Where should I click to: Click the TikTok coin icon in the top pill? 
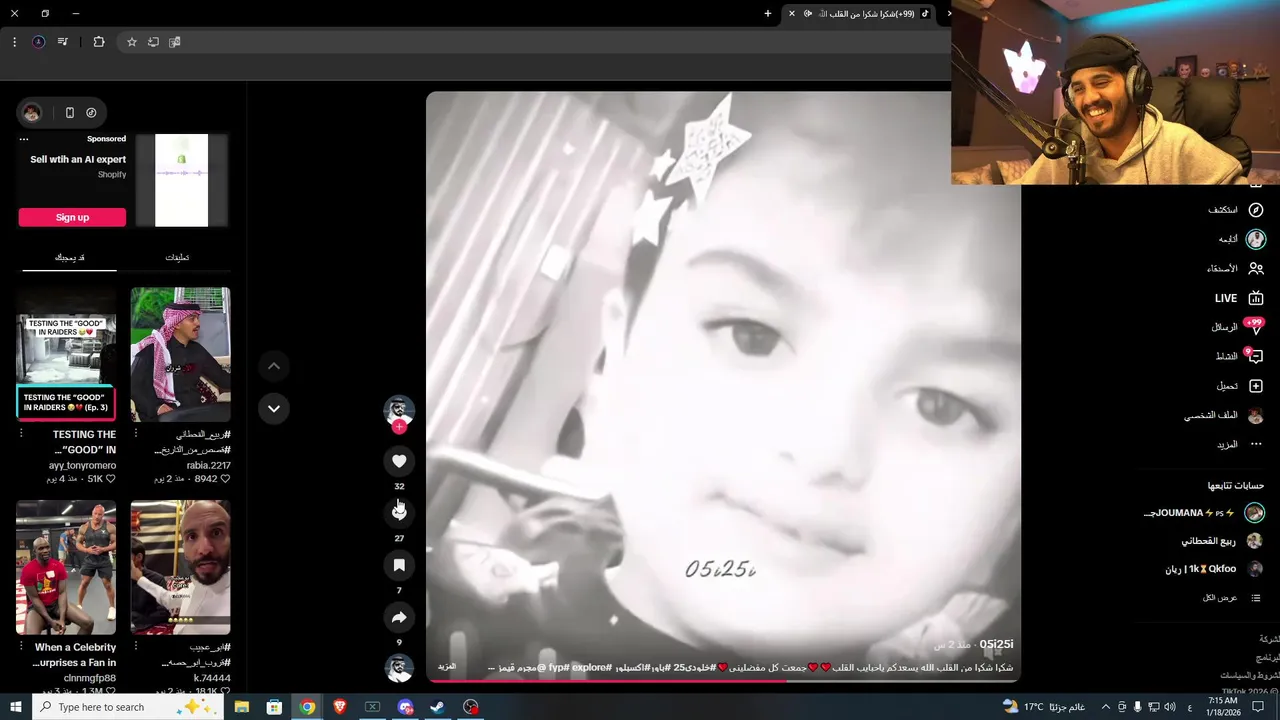91,113
